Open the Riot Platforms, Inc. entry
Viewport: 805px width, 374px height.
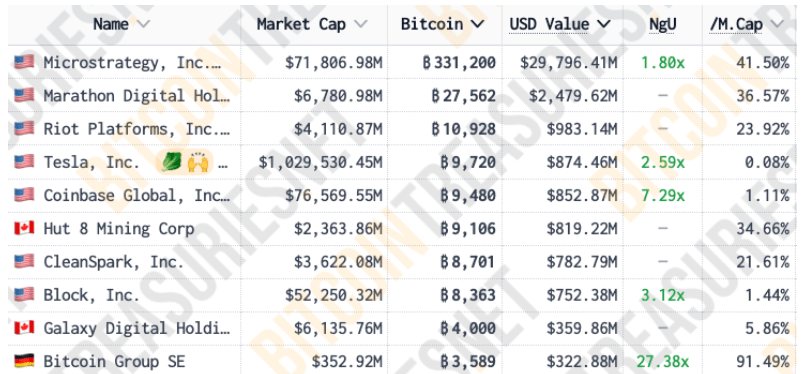(x=137, y=129)
